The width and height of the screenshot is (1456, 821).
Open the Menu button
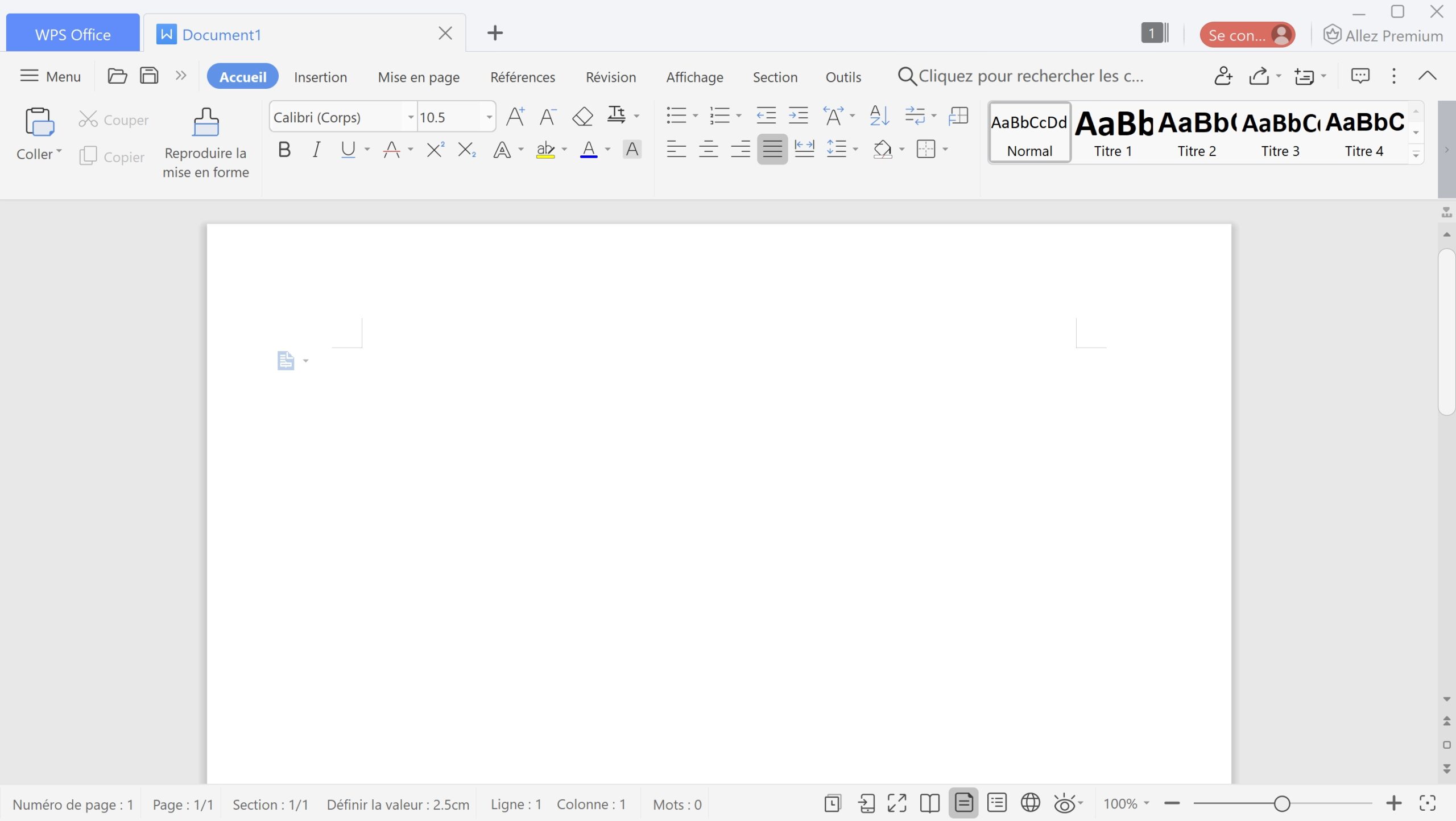coord(51,76)
